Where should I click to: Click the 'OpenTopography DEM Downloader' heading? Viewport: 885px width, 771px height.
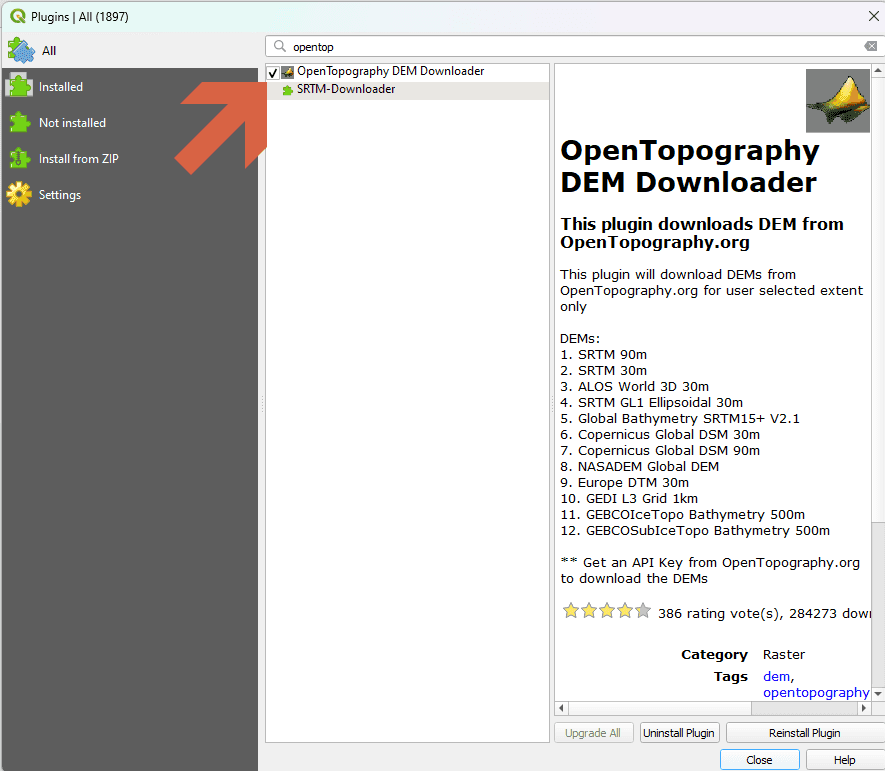pyautogui.click(x=690, y=167)
